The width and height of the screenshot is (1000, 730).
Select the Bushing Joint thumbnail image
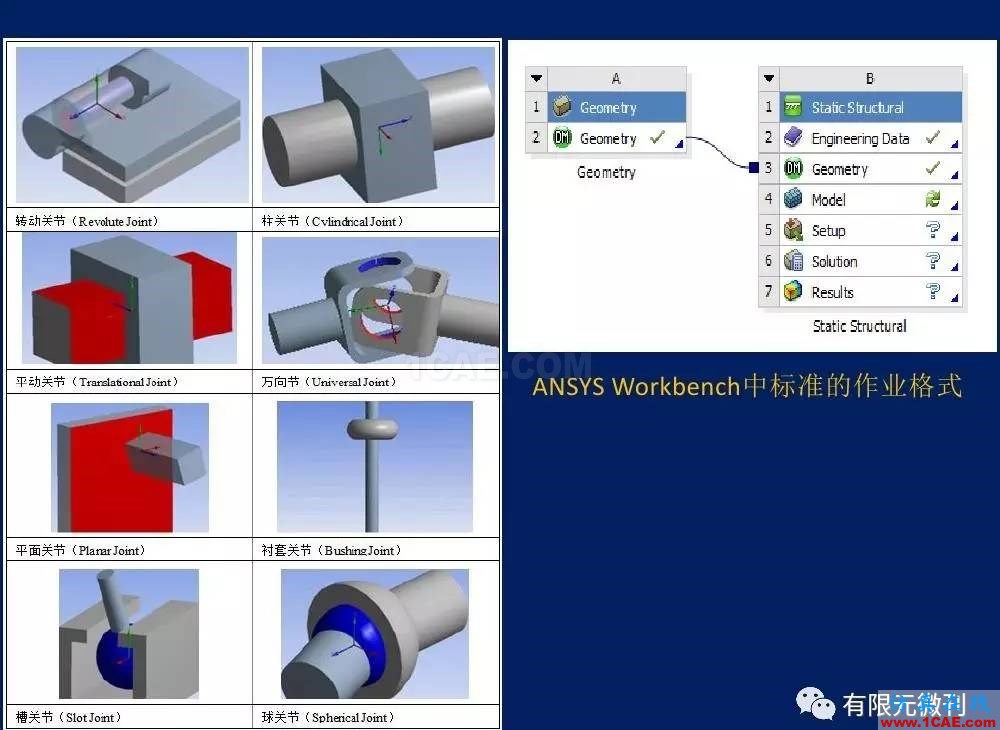click(375, 467)
